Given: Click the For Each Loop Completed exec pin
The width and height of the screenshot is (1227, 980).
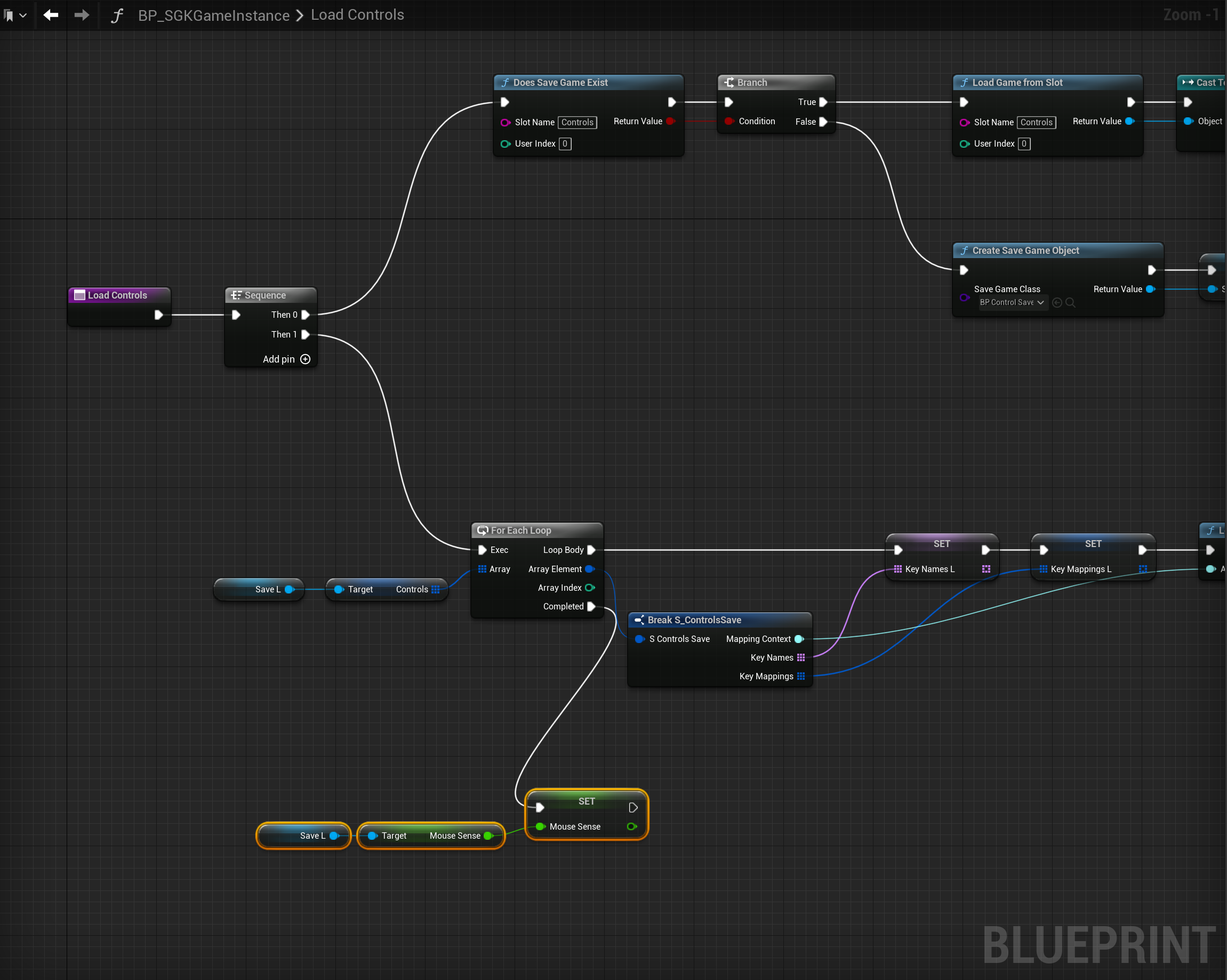Looking at the screenshot, I should pos(591,607).
